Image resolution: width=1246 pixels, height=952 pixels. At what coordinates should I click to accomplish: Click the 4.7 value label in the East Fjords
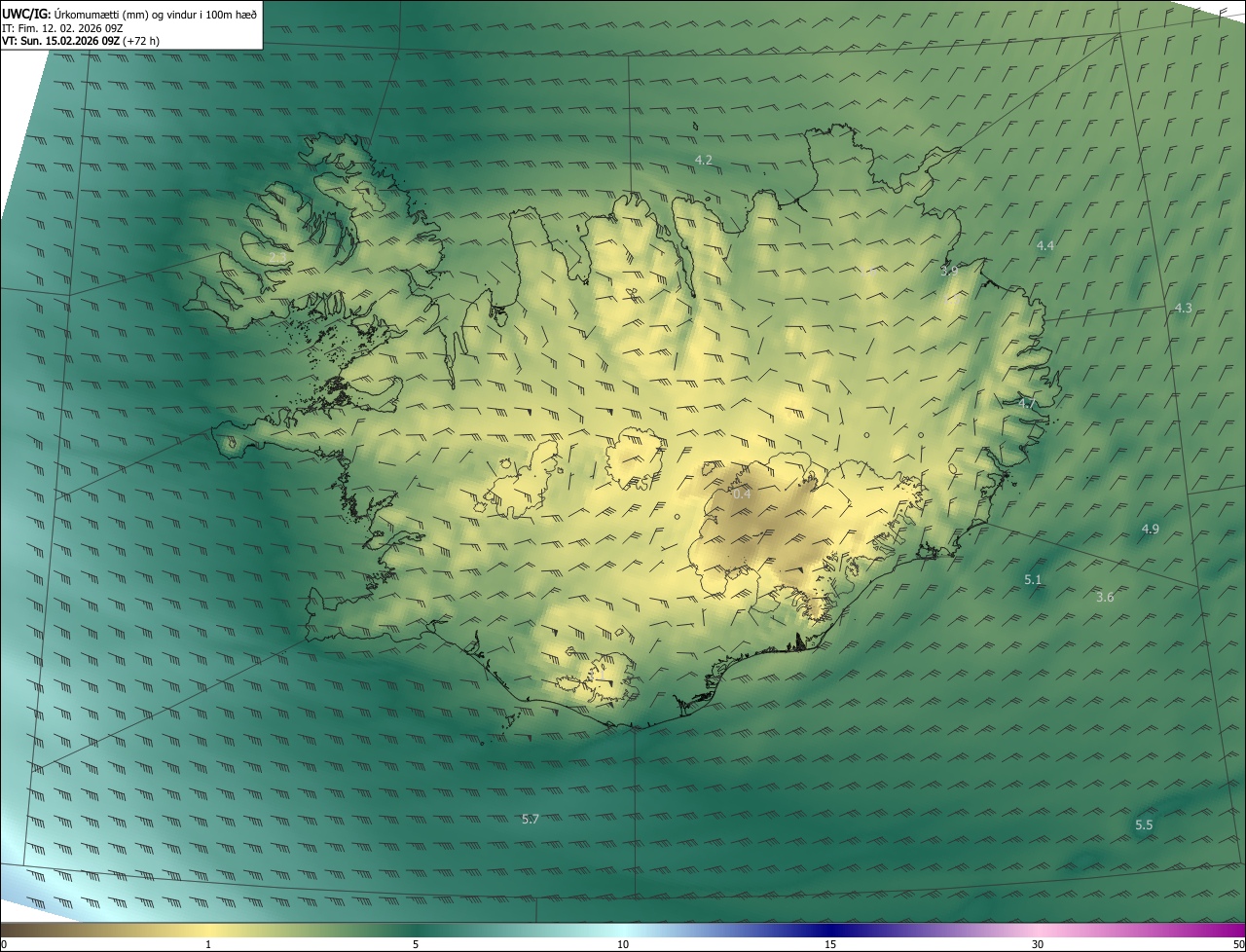tap(1027, 403)
